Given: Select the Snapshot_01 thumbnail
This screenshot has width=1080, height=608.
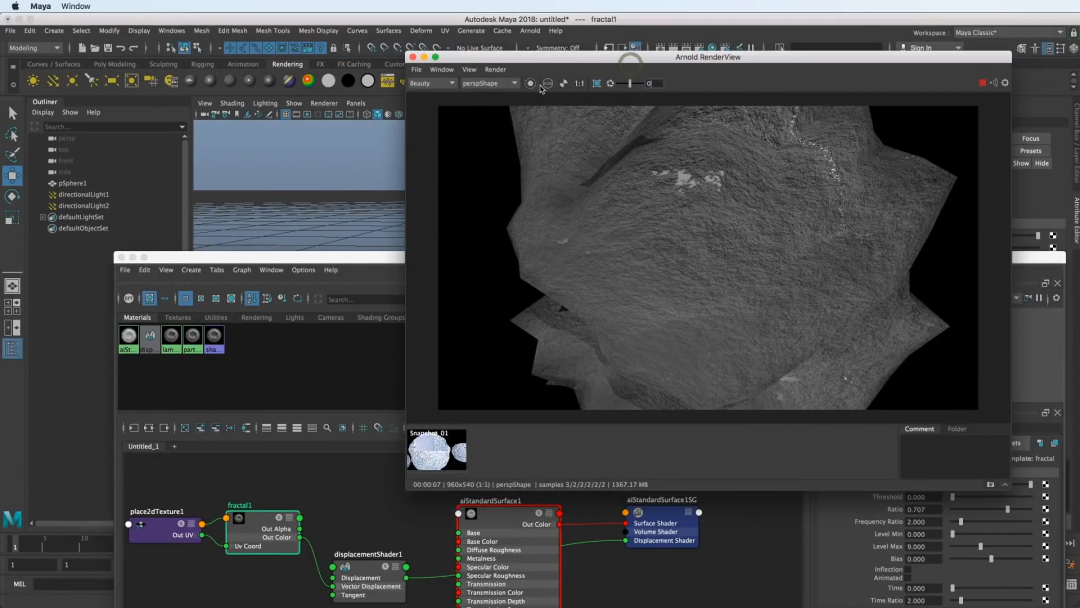Looking at the screenshot, I should pos(436,450).
